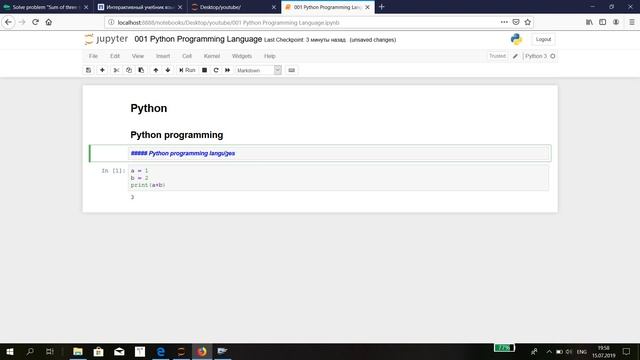Click the output value 3
This screenshot has width=640, height=360.
(x=132, y=197)
